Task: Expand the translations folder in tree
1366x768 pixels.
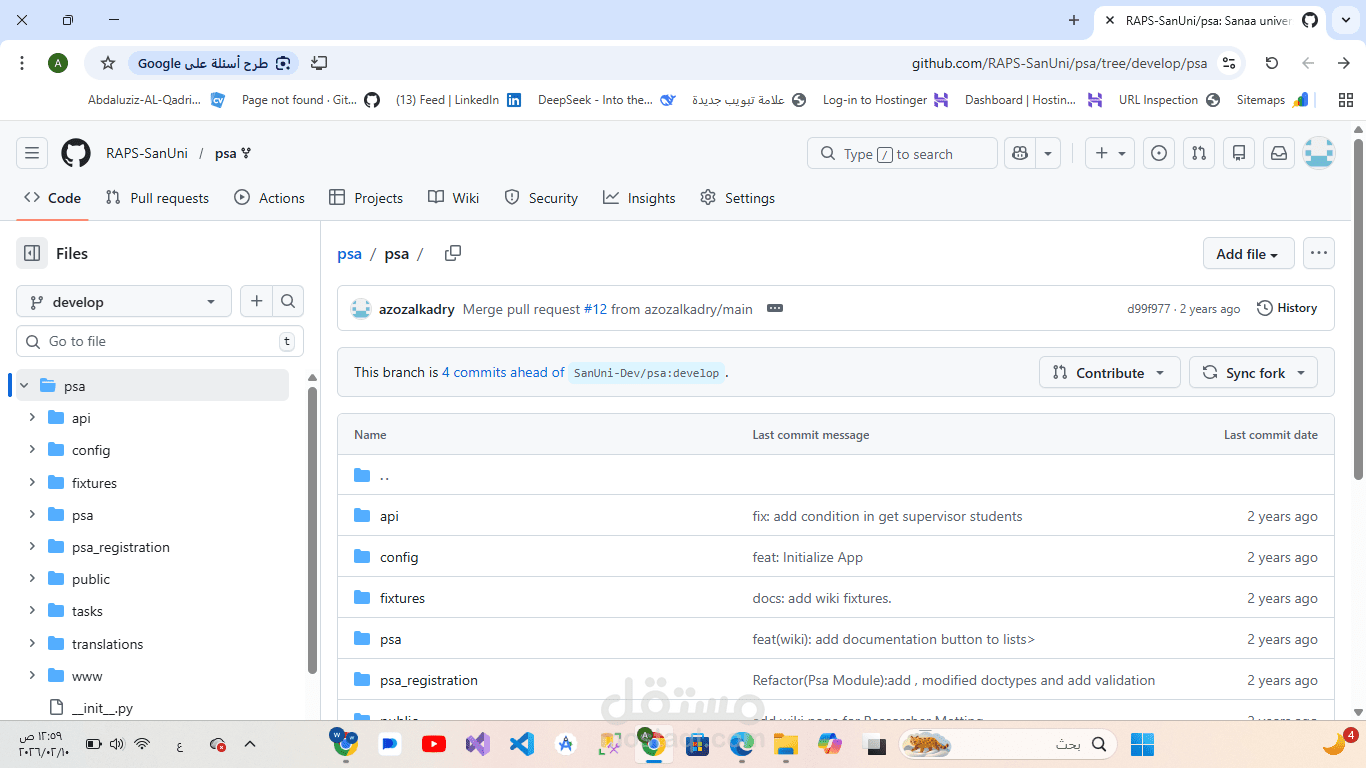Action: [32, 644]
